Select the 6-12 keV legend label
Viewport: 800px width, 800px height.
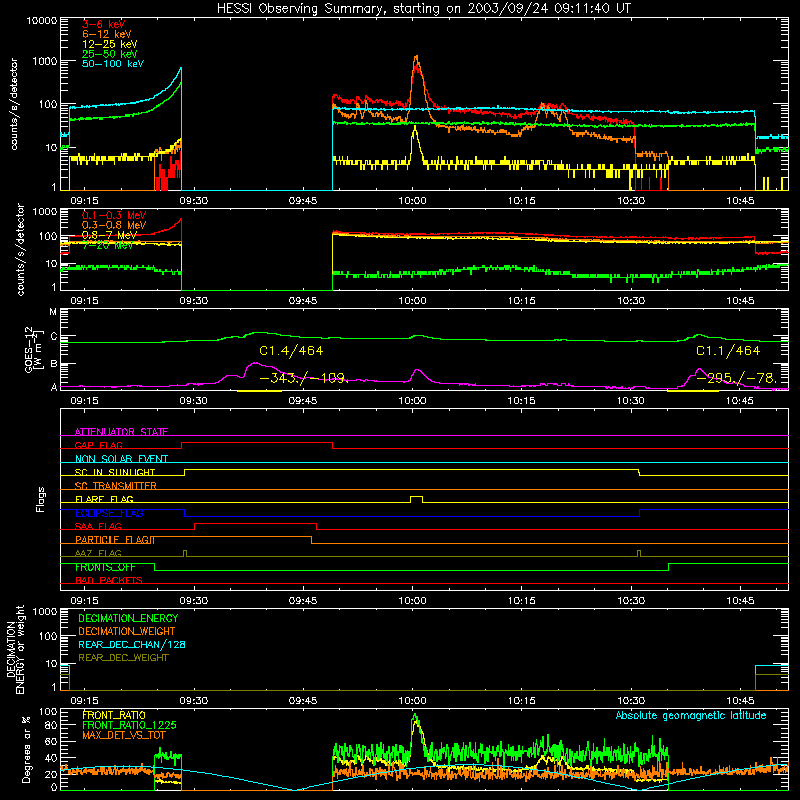click(106, 34)
